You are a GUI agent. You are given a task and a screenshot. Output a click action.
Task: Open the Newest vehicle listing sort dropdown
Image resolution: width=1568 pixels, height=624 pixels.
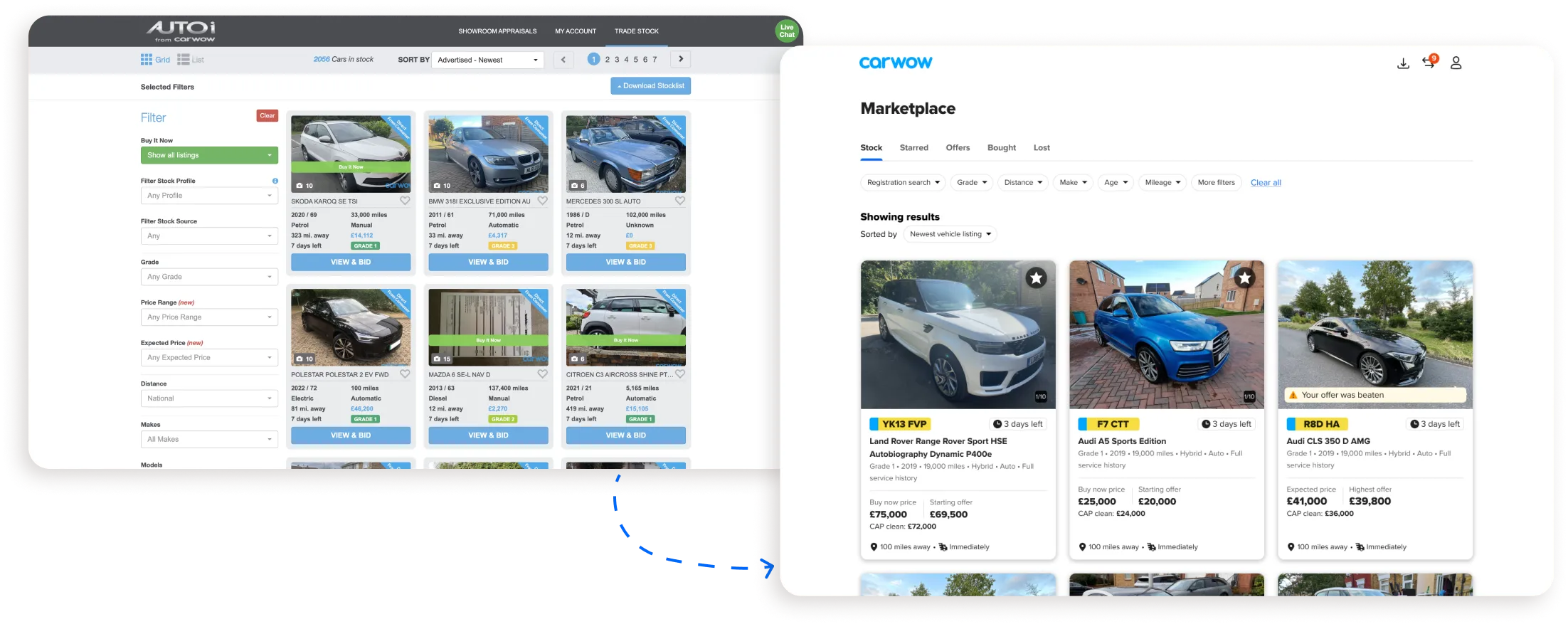950,234
